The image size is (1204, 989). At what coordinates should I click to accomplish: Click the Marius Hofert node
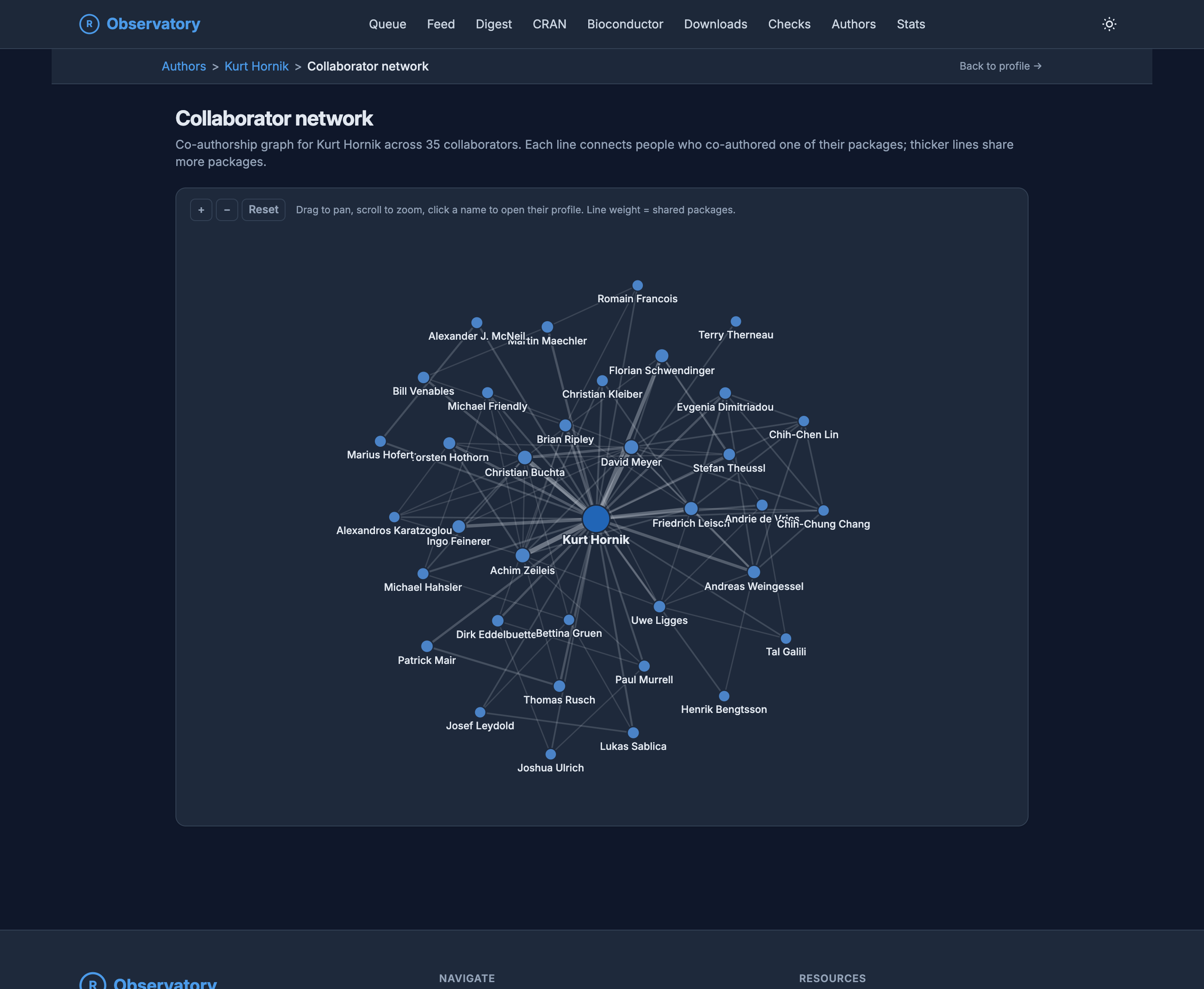[381, 442]
